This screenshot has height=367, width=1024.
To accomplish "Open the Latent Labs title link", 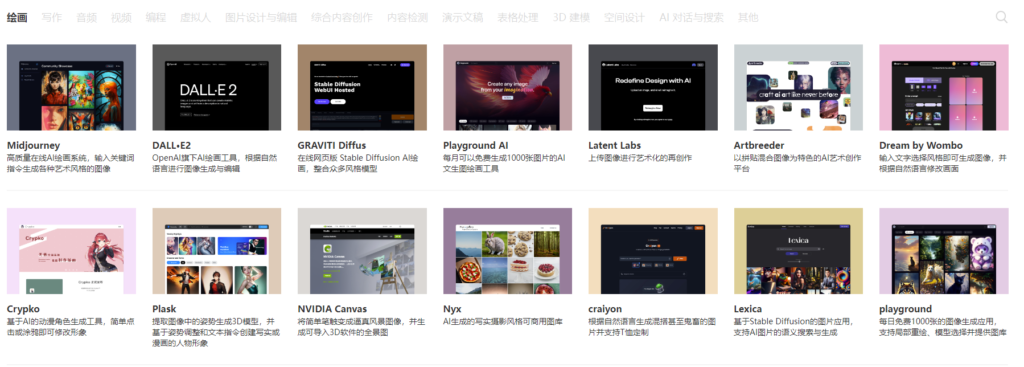I will coord(615,145).
